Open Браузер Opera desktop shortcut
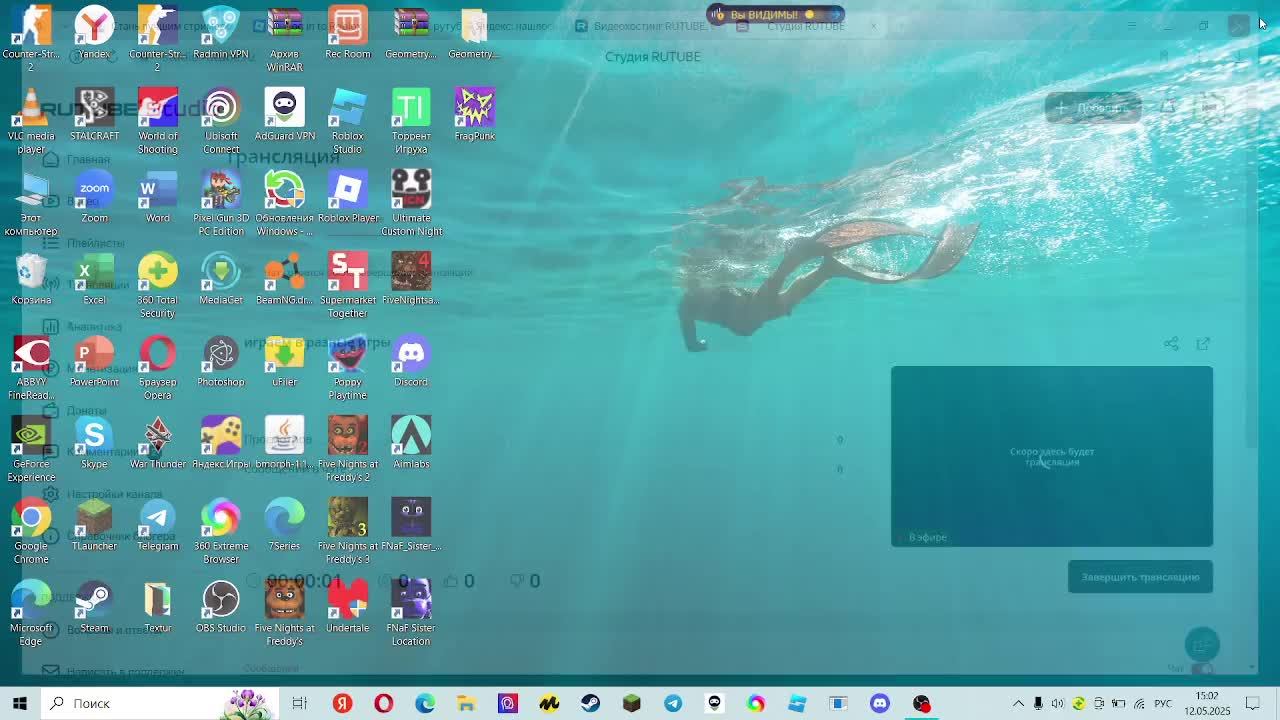The image size is (1280, 720). (x=158, y=368)
